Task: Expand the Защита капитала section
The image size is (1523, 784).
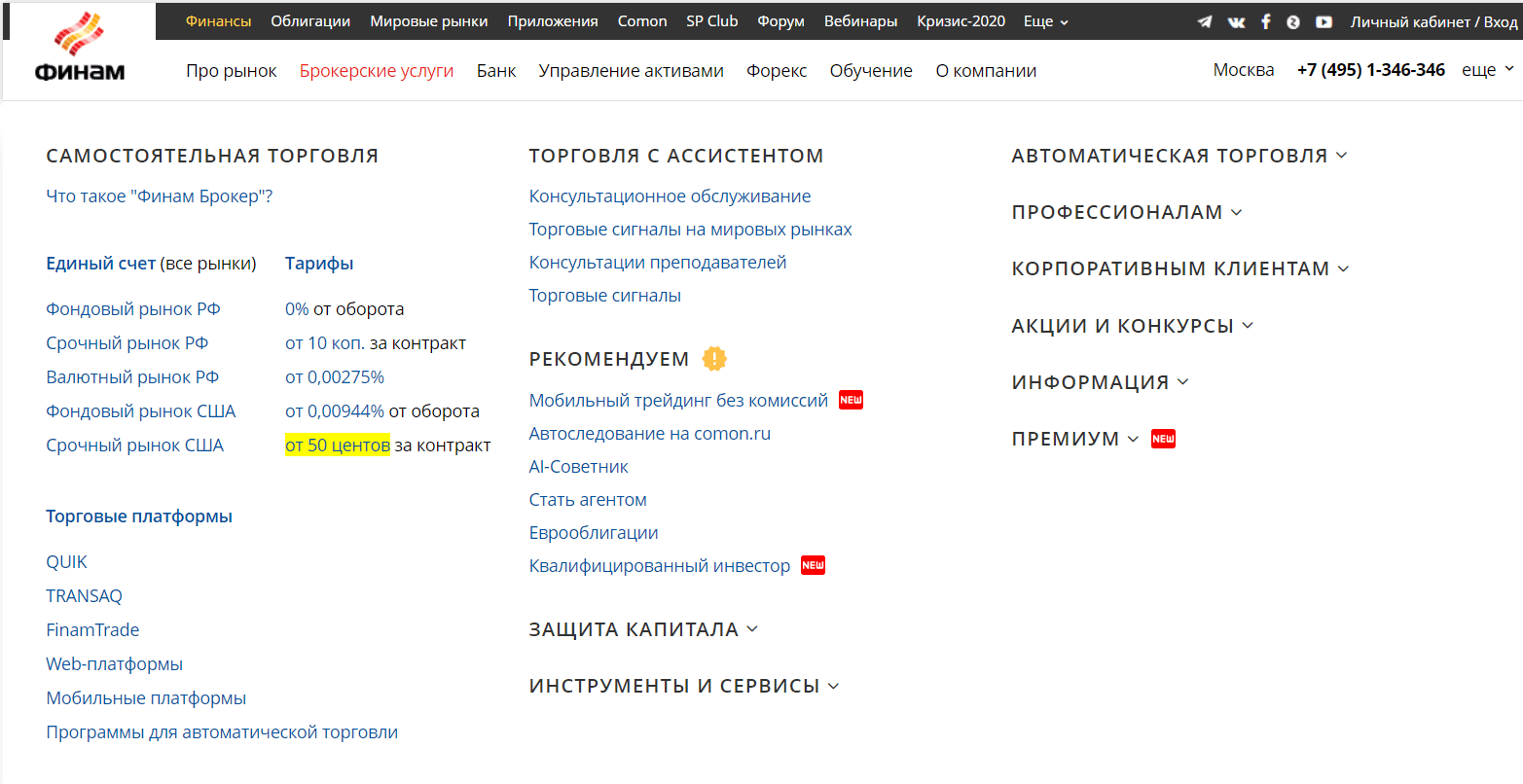Action: (x=642, y=629)
